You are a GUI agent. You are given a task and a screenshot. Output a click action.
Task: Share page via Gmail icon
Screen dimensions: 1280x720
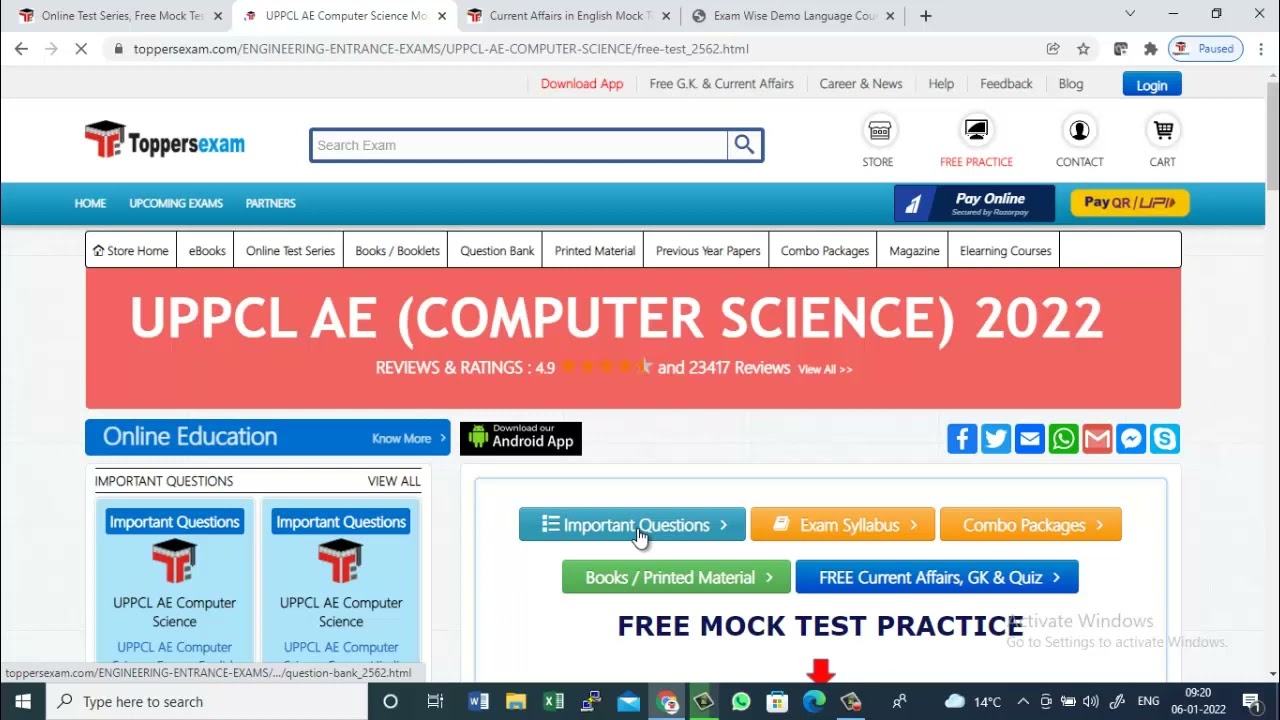tap(1097, 439)
